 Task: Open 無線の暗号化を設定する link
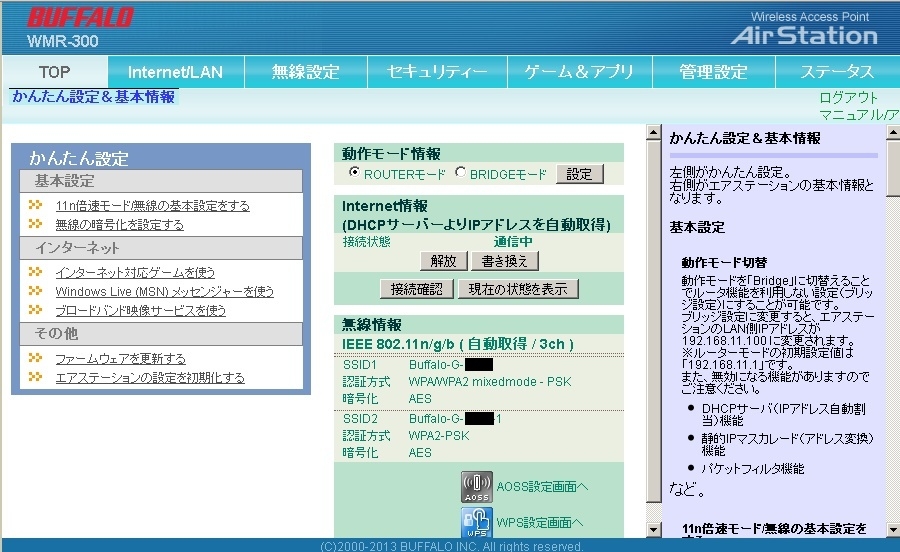tap(119, 224)
